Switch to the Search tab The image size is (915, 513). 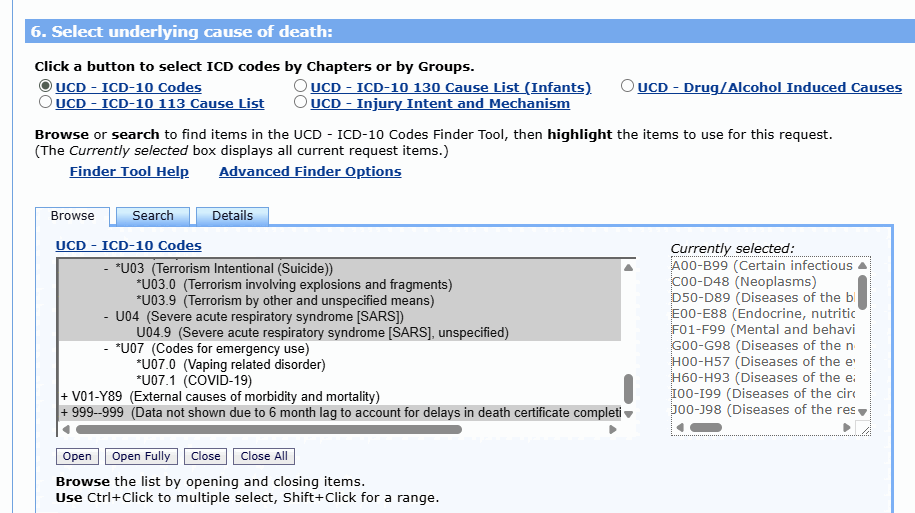[x=153, y=216]
